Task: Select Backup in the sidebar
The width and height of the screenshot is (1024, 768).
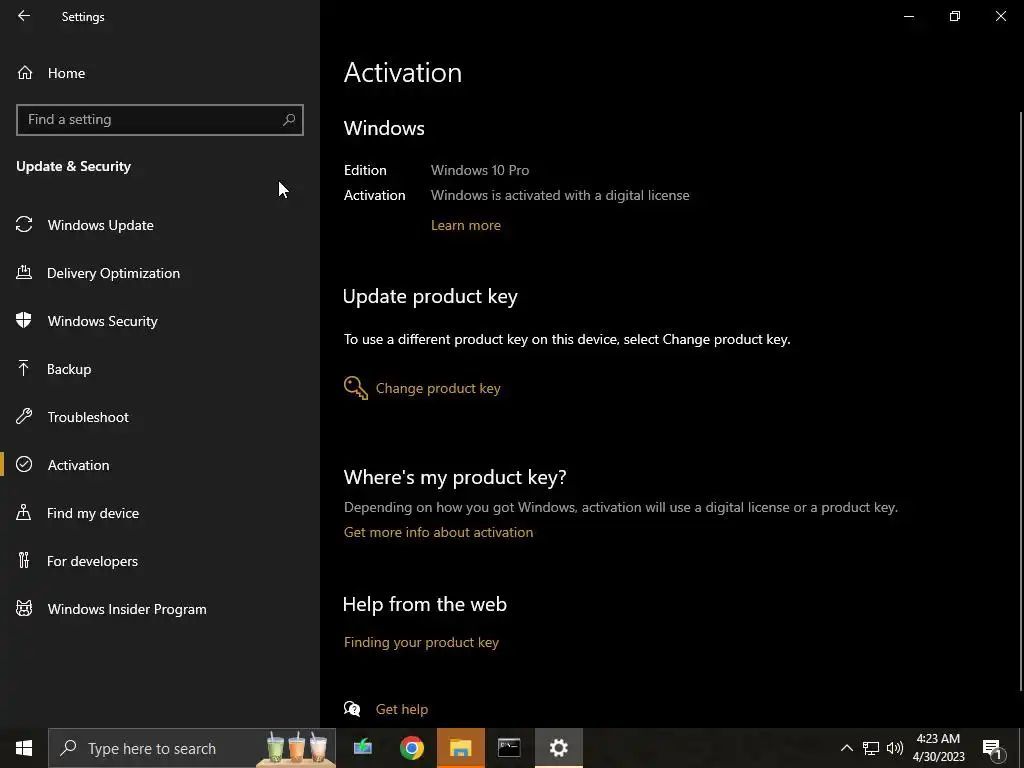Action: (x=69, y=369)
